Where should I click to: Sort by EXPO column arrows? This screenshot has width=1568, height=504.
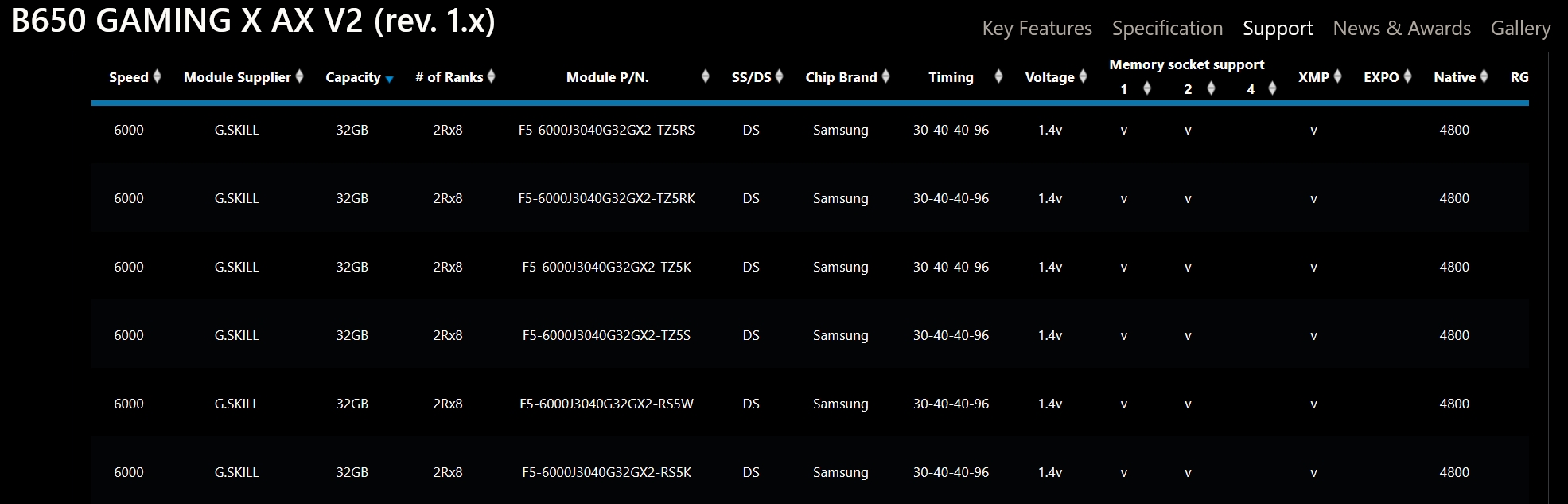point(1408,76)
